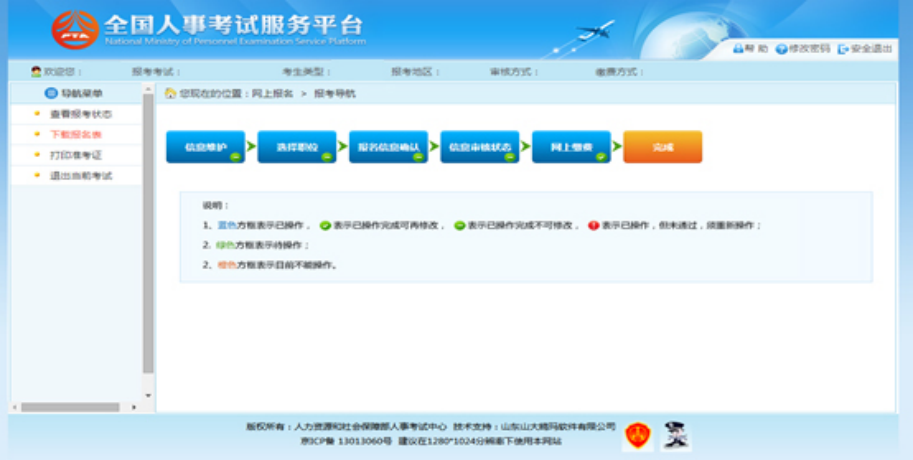Viewport: 913px width, 460px height.
Task: Open 查看报考状态 in navigation menu
Action: (x=80, y=114)
